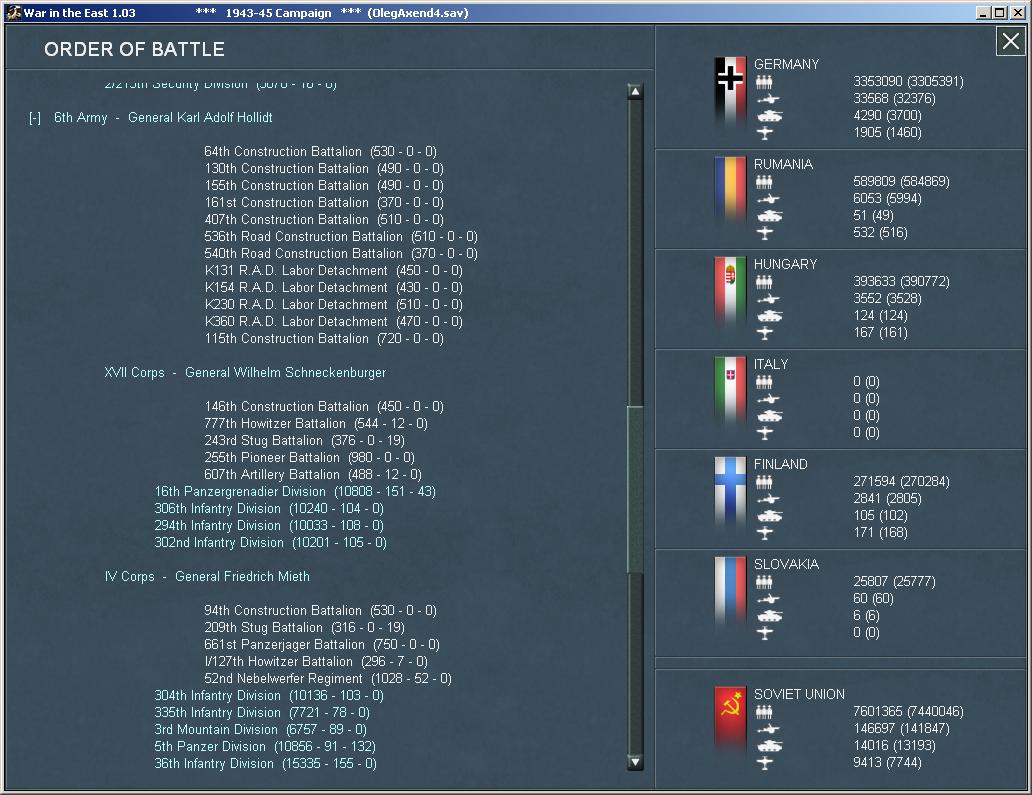Click the I/127th Howitzer Battalion row
This screenshot has width=1032, height=795.
316,662
